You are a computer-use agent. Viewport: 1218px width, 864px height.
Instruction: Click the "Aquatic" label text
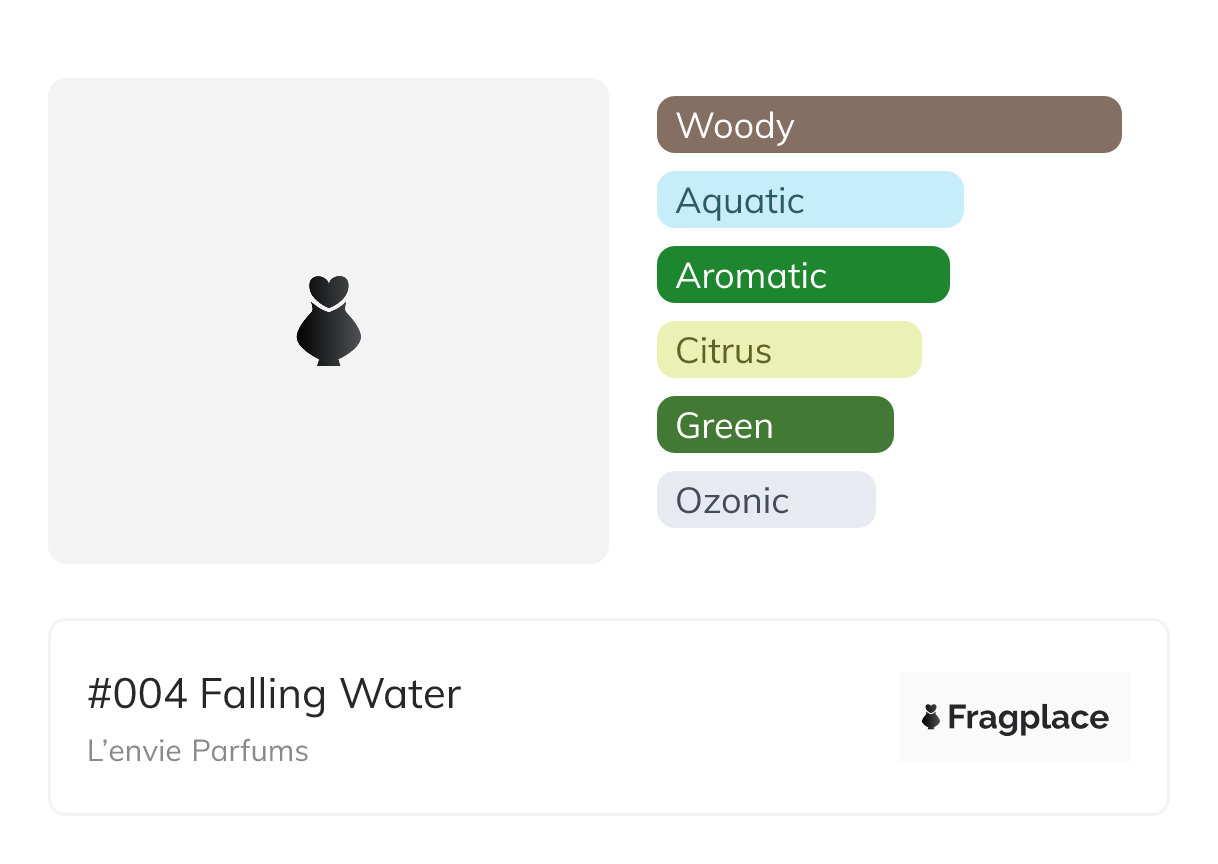740,201
